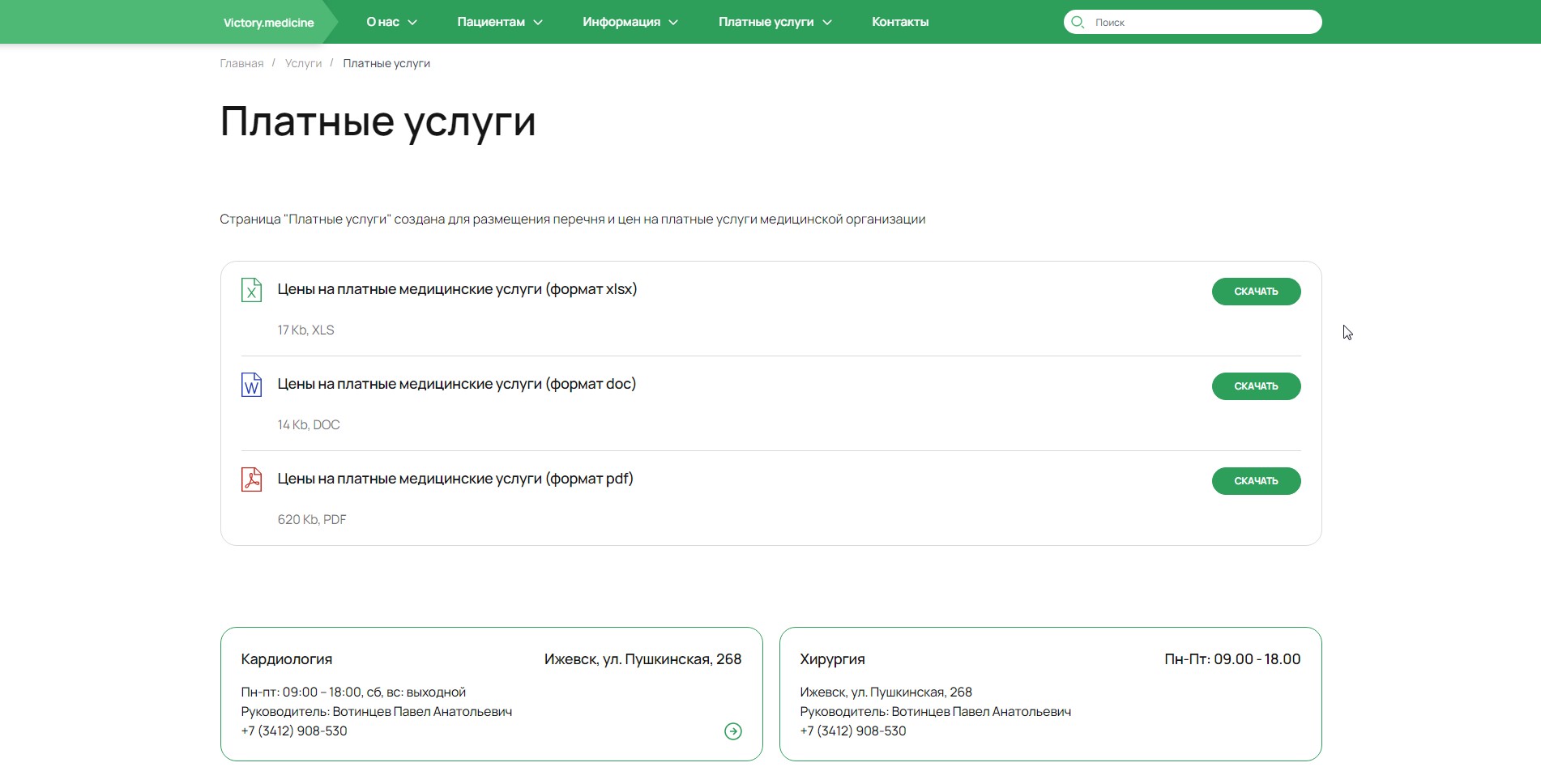Click the search magnifier icon
Image resolution: width=1541 pixels, height=784 pixels.
point(1078,22)
